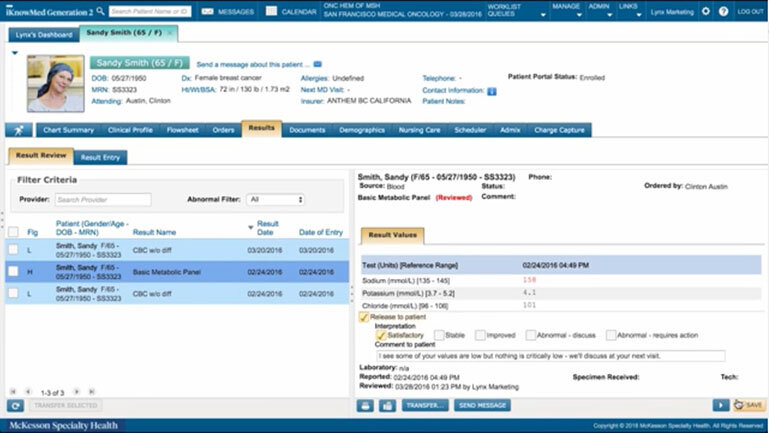769x433 pixels.
Task: Open the Result Entry tab
Action: [x=100, y=156]
